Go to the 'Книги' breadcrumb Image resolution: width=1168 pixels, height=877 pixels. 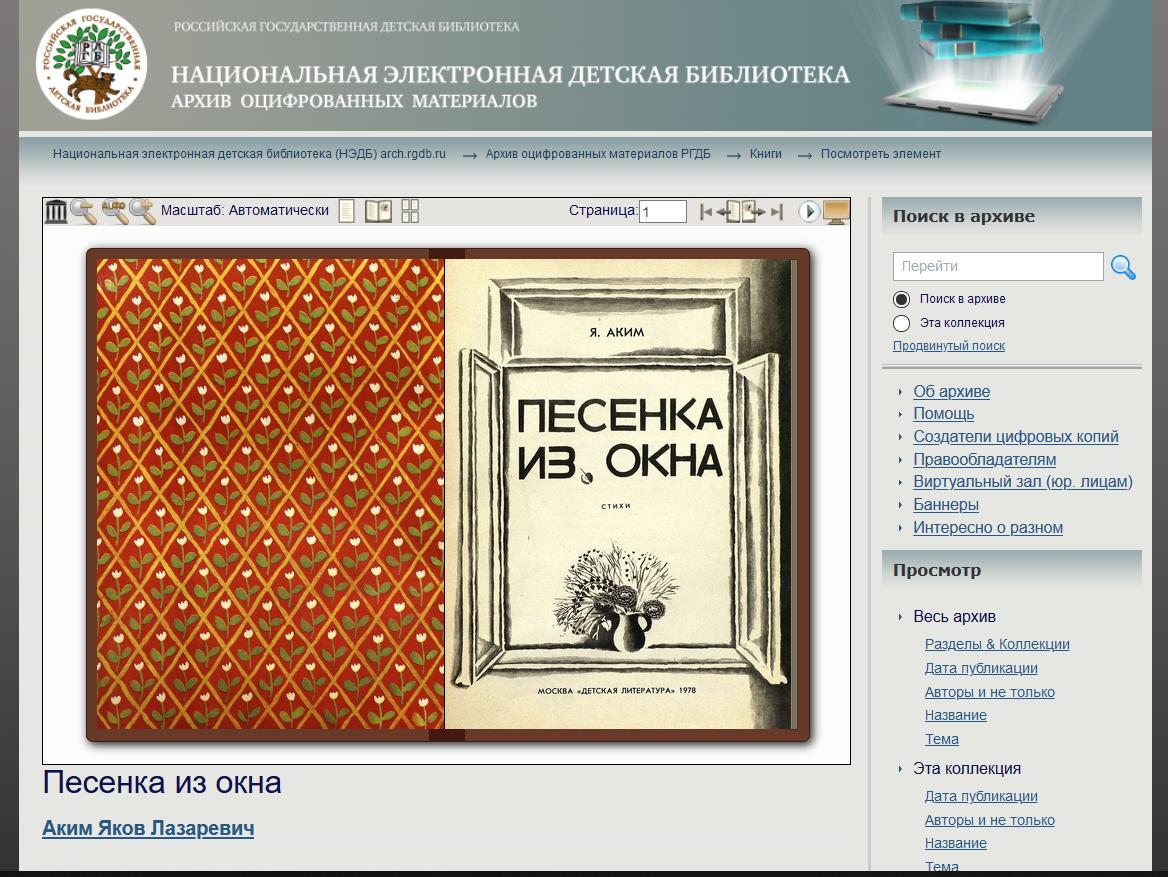pos(765,153)
